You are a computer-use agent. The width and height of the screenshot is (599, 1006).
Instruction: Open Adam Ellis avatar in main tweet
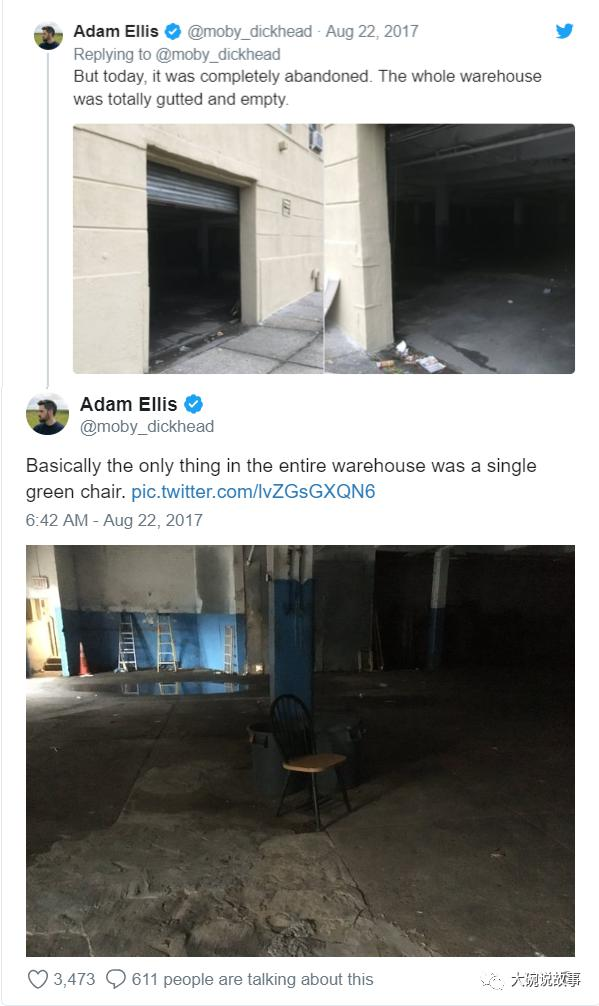point(47,413)
